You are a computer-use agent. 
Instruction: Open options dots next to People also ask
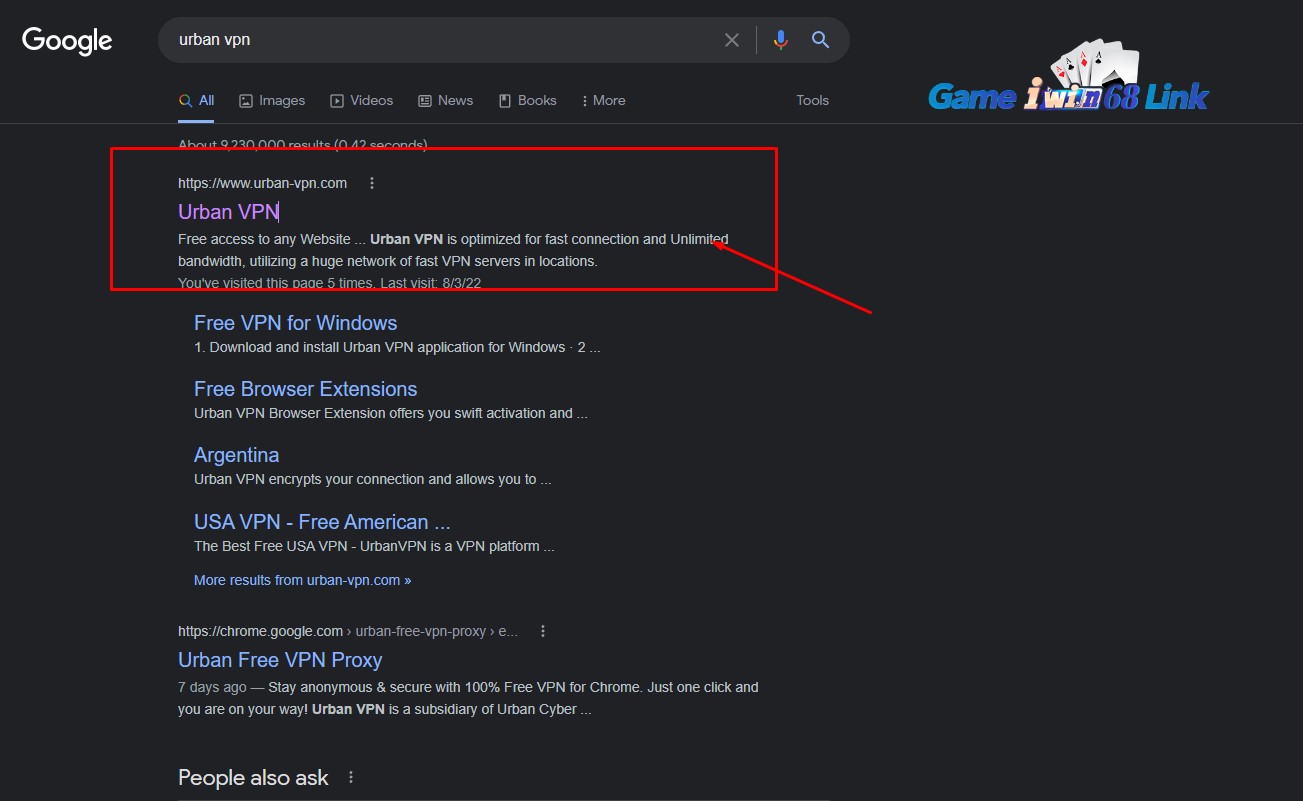(x=351, y=778)
